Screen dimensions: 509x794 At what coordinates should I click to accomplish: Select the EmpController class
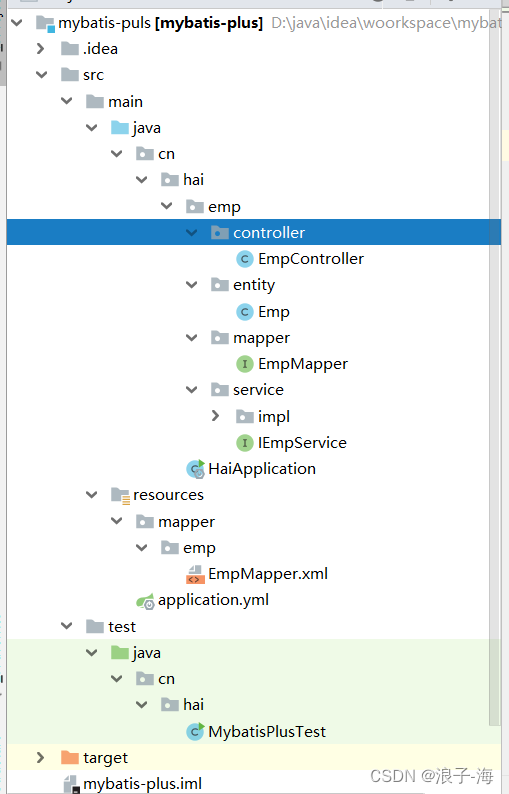[310, 259]
